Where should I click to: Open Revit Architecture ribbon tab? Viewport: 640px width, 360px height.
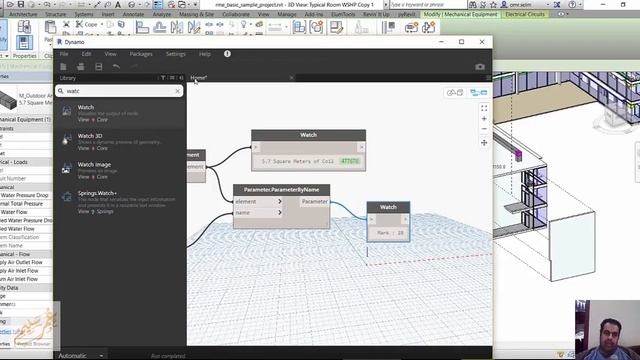(23, 14)
